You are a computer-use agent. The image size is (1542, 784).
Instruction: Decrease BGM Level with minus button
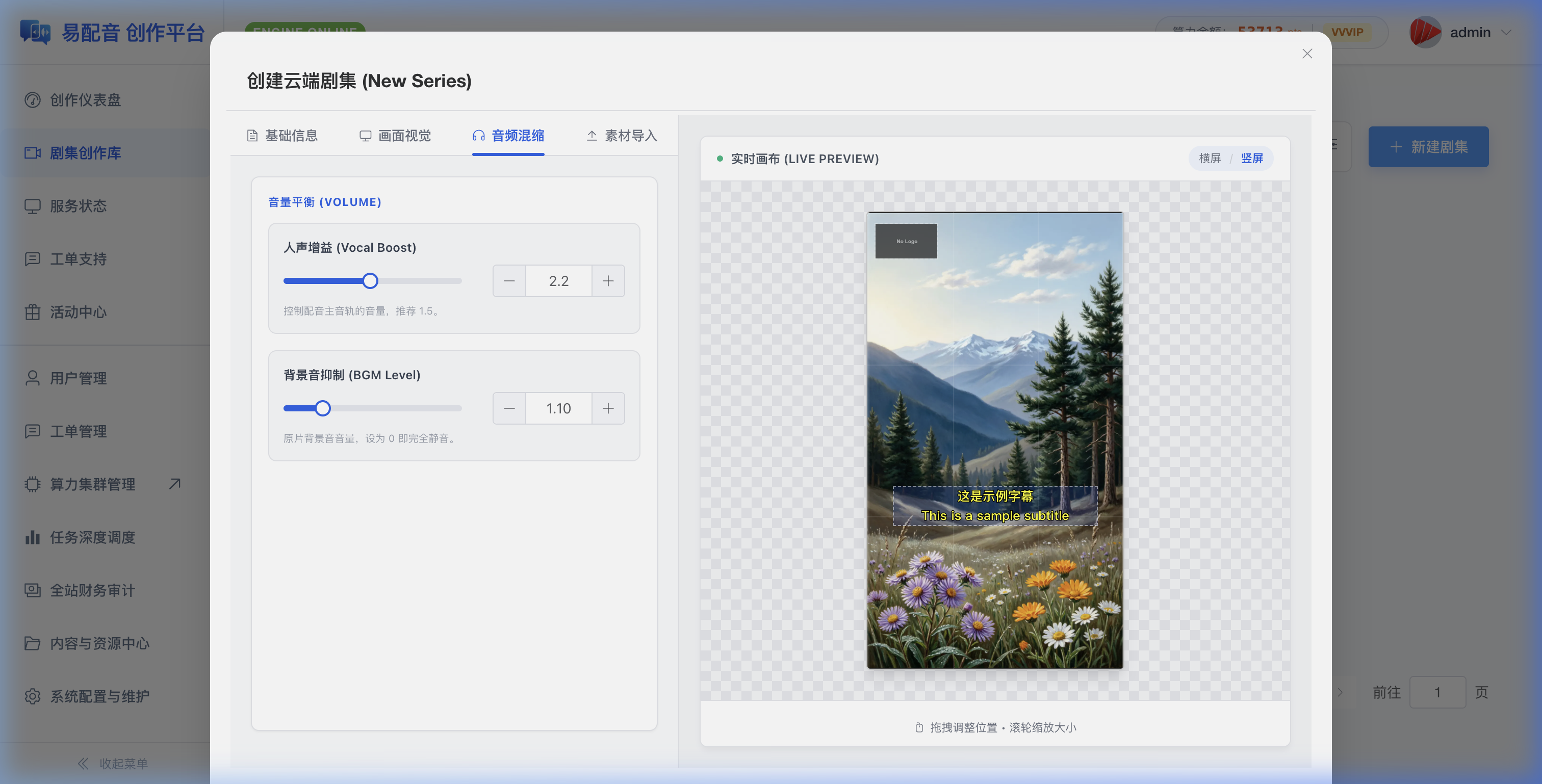point(509,408)
